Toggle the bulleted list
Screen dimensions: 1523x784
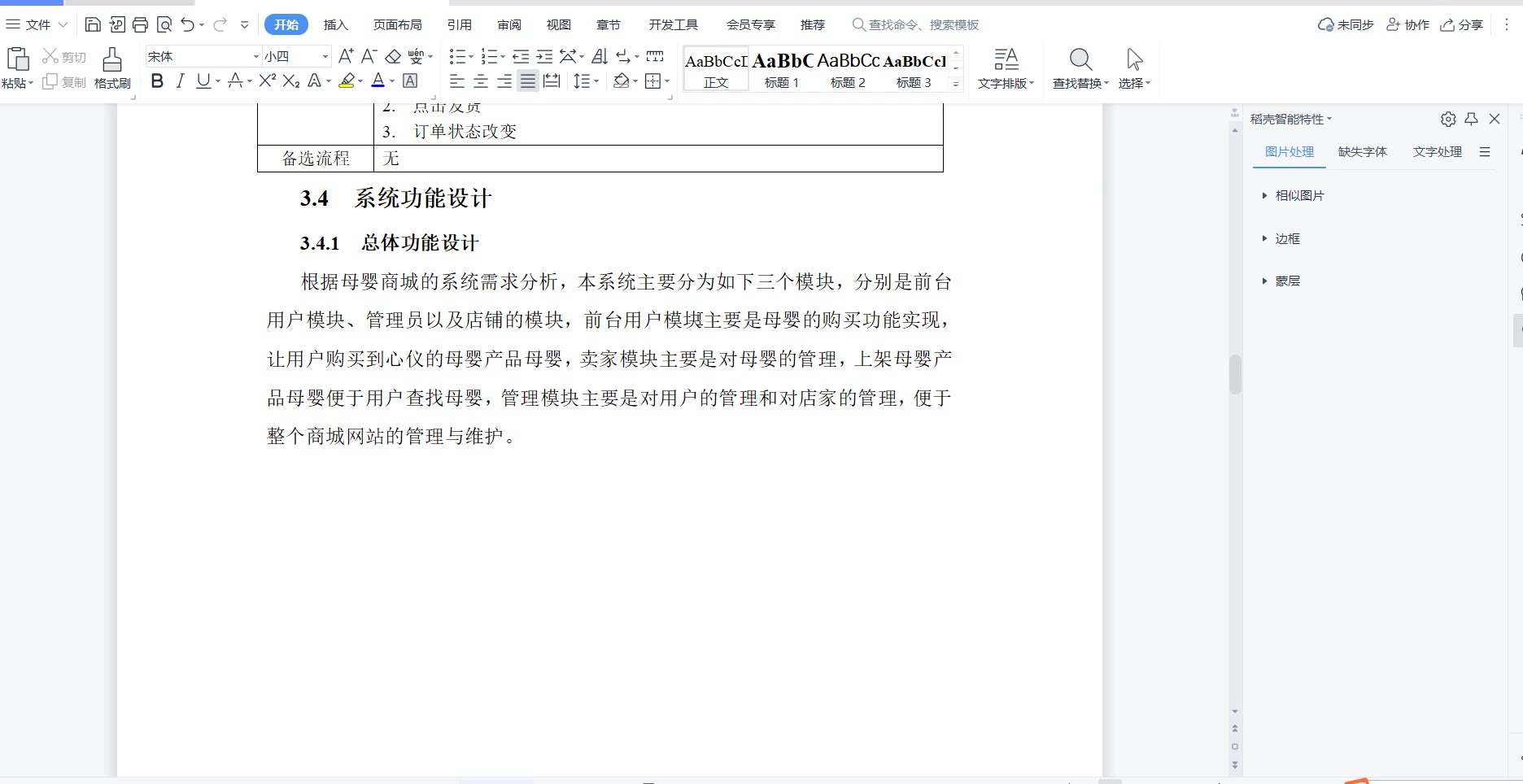click(457, 56)
